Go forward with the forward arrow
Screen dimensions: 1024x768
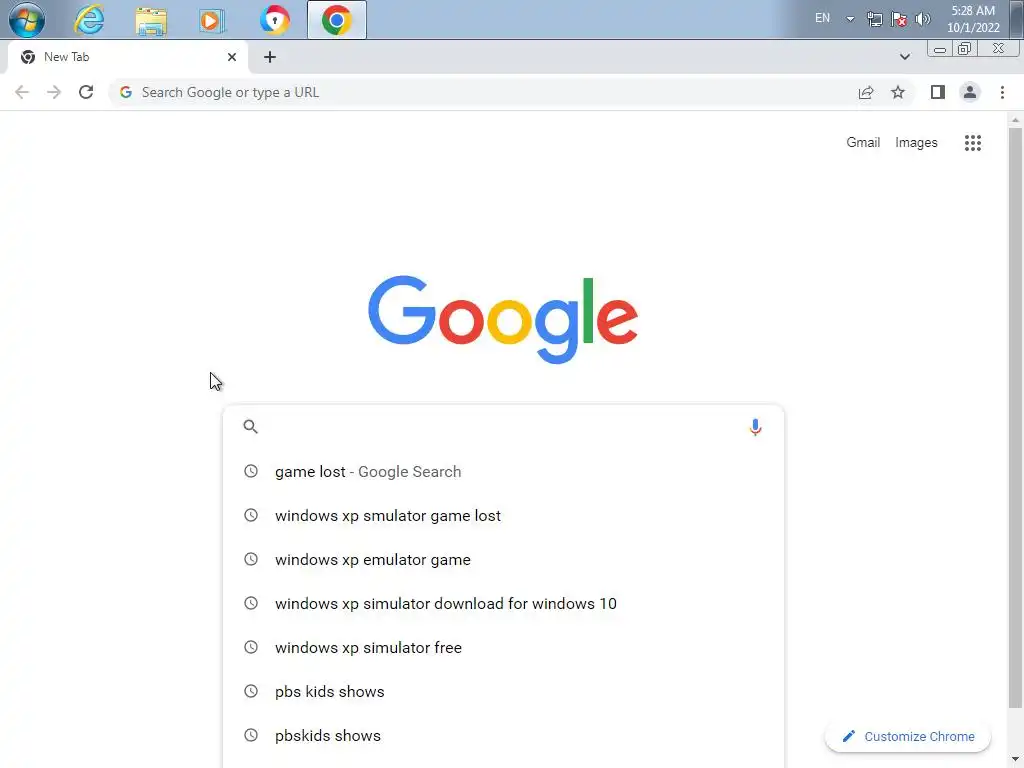pos(54,92)
